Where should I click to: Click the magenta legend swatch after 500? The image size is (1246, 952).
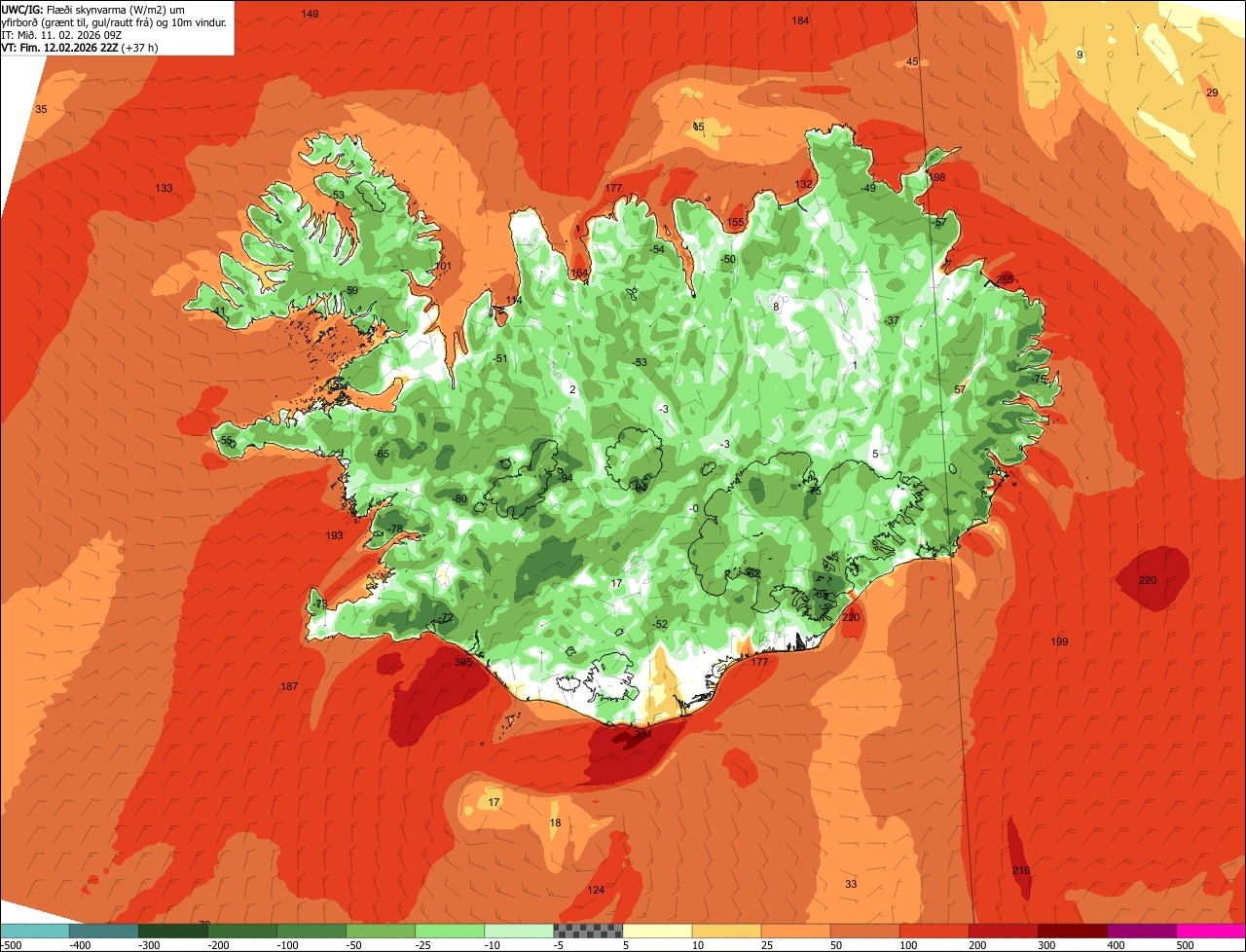(1211, 931)
